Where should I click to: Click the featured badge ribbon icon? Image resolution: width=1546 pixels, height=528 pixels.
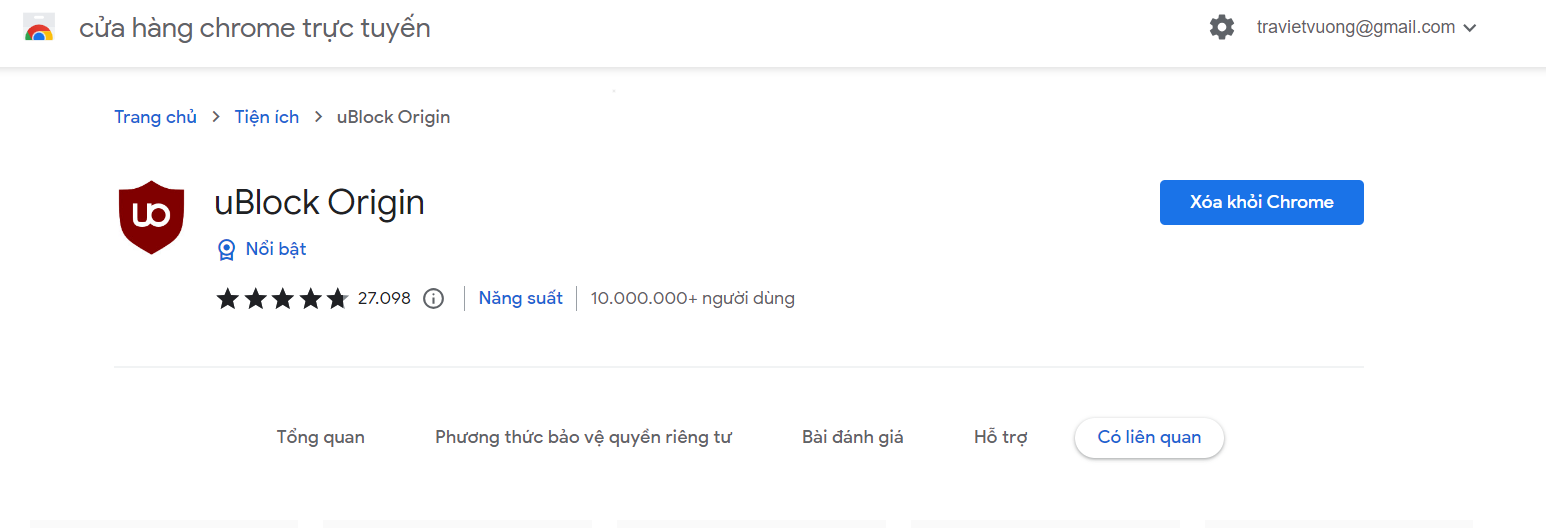pos(227,250)
